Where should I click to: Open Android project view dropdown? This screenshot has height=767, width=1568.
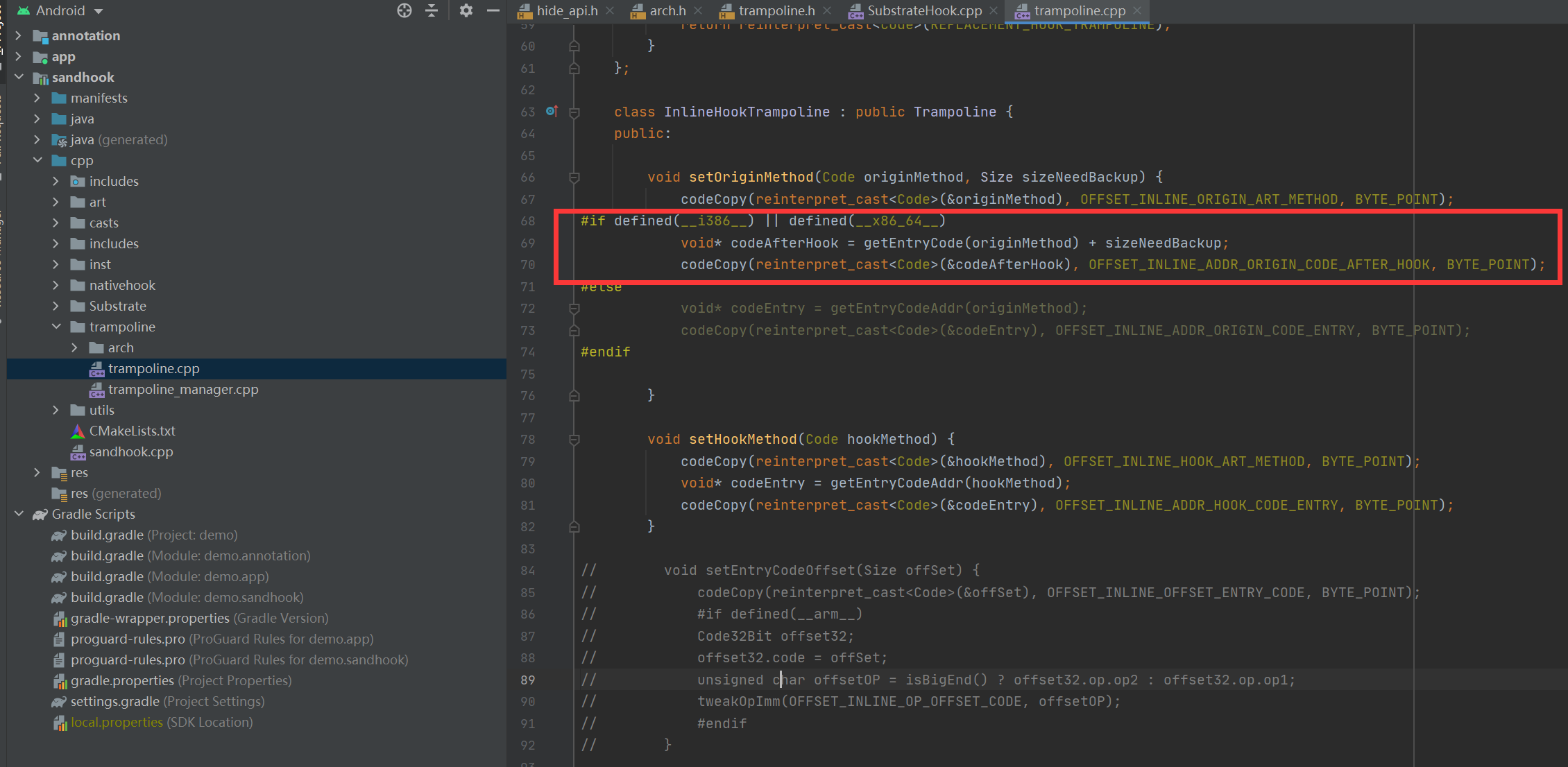pyautogui.click(x=99, y=11)
